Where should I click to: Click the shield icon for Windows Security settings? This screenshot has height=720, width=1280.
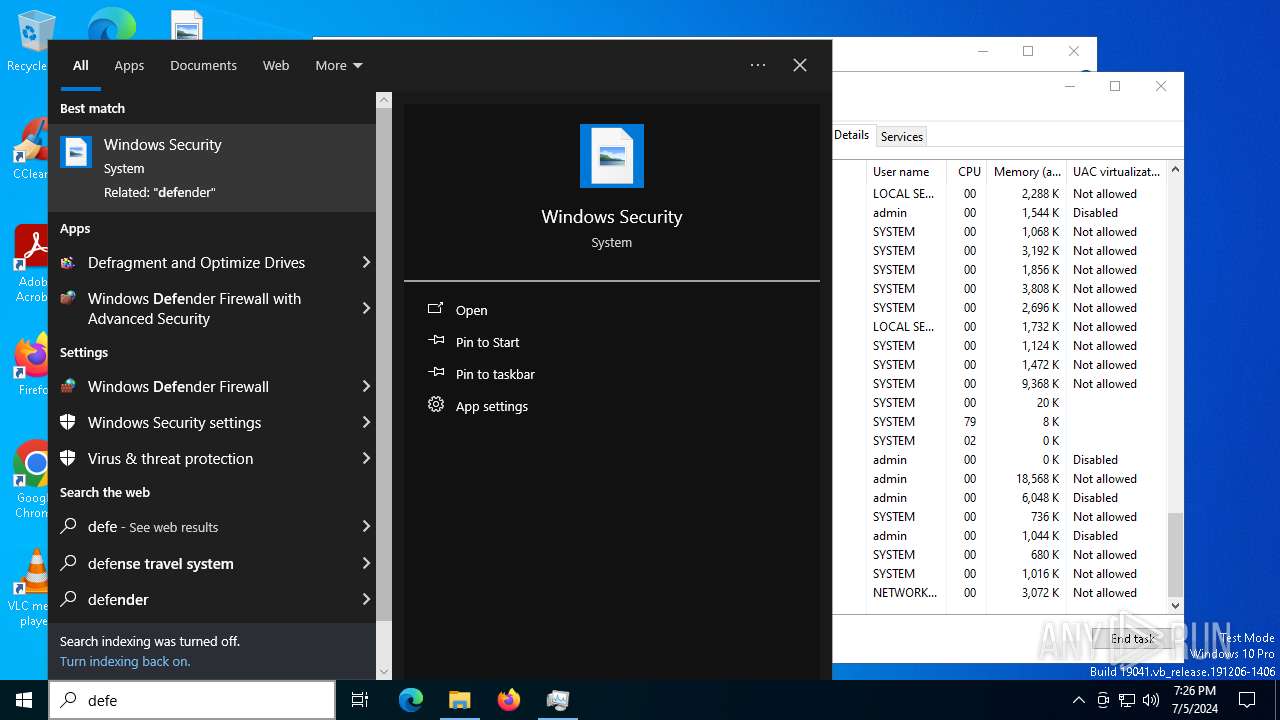(x=68, y=423)
